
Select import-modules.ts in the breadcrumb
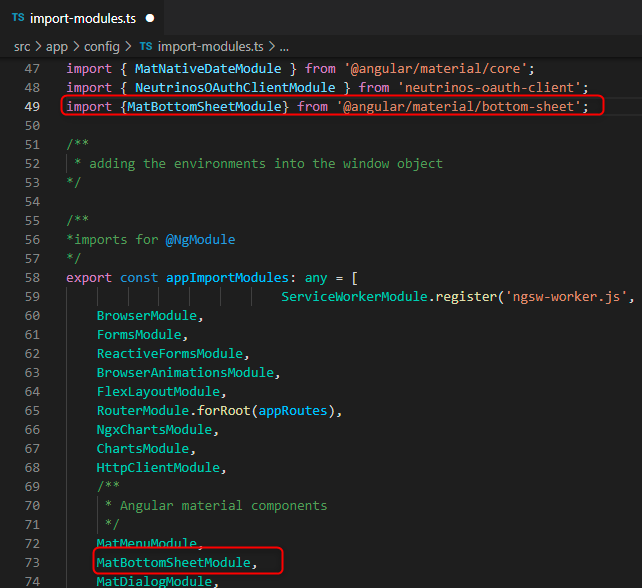[x=210, y=47]
